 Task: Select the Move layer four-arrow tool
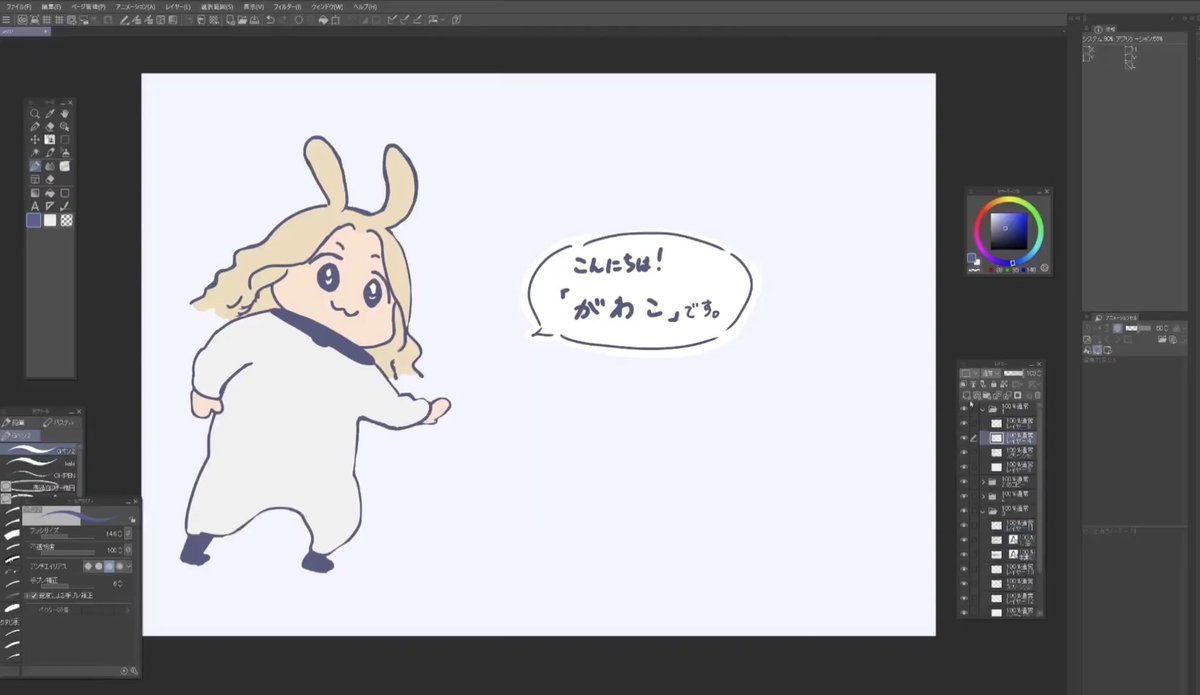[x=34, y=140]
